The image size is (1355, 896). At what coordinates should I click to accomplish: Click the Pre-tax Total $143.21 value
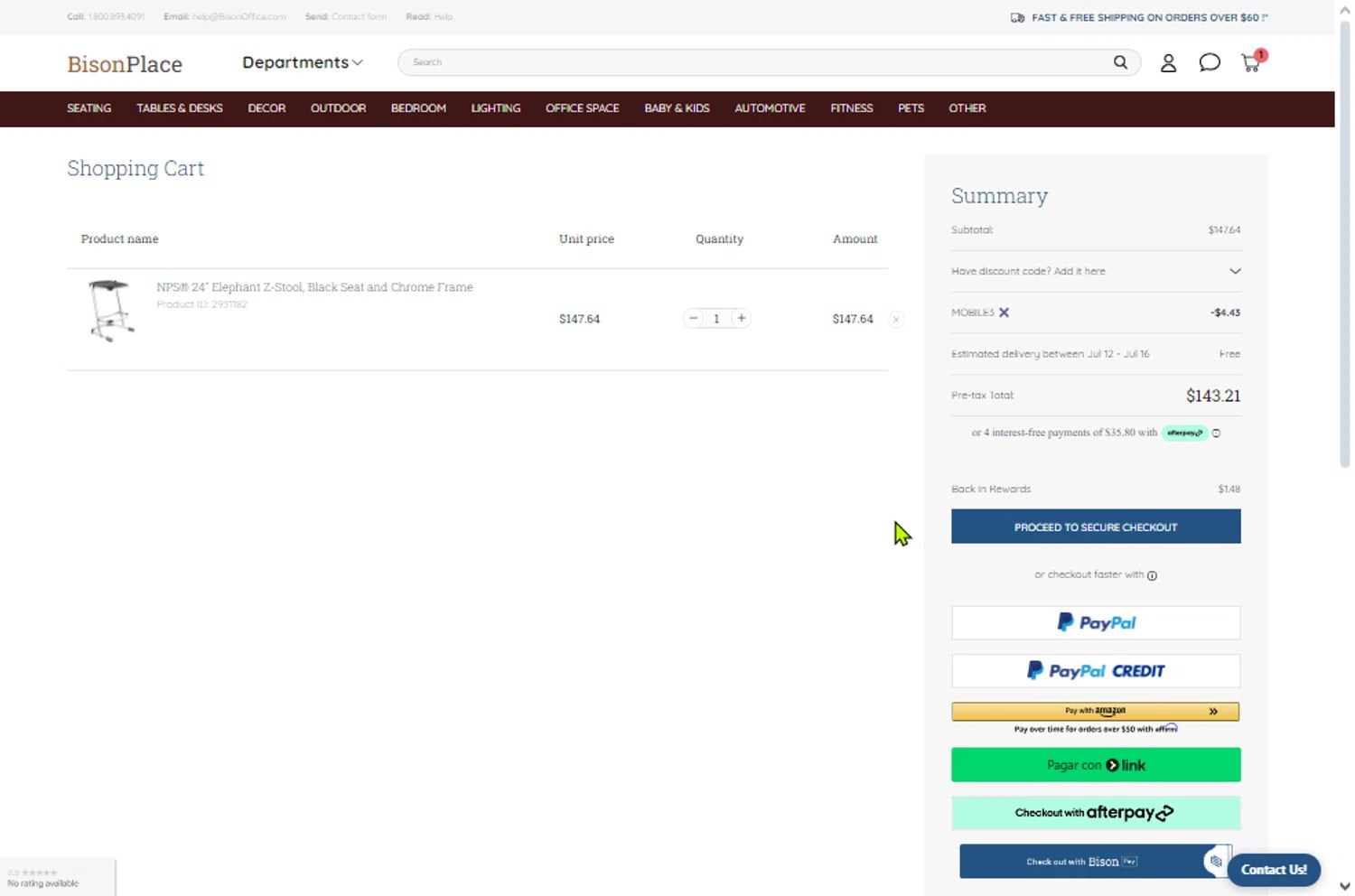(1213, 396)
